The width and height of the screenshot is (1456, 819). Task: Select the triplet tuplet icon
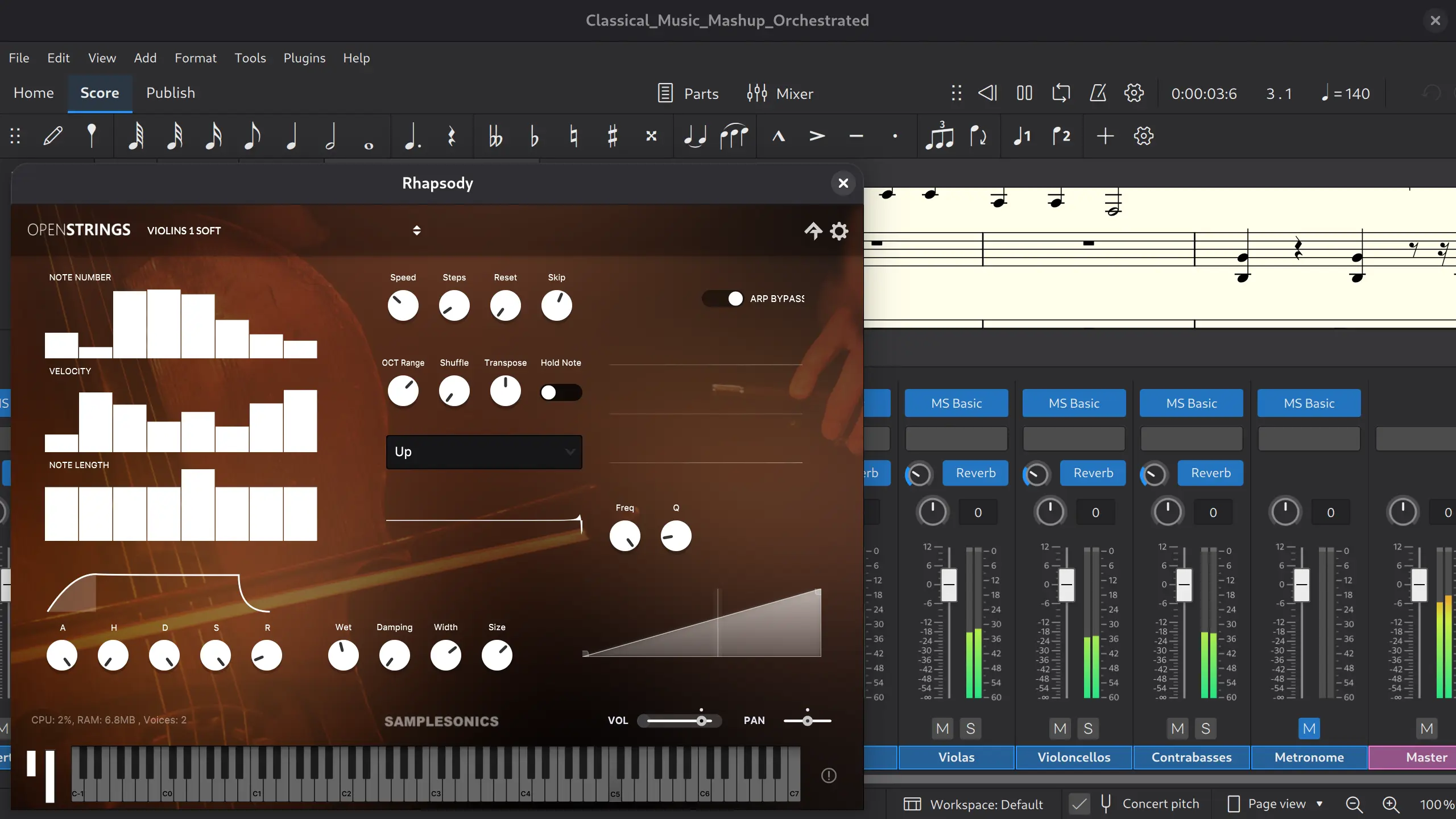click(939, 136)
